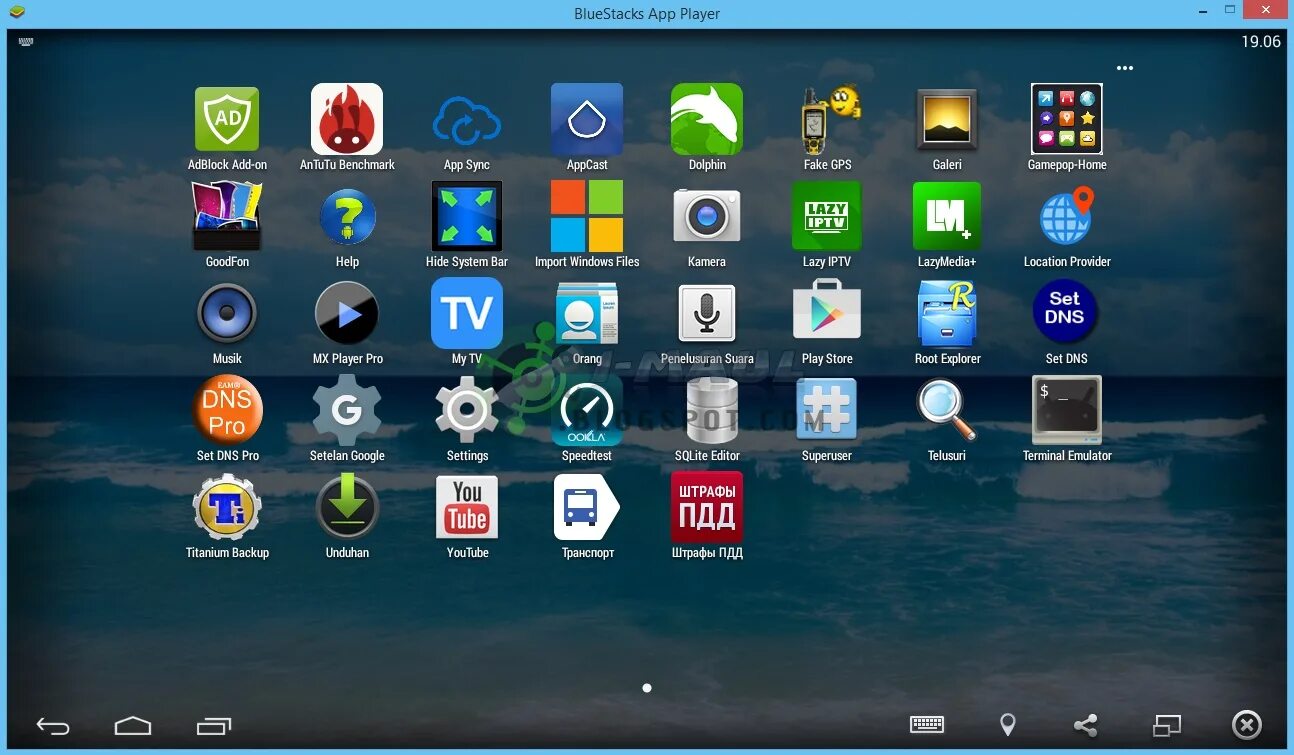Open the AdBlock Add-on app
Screen dimensions: 1294x755
pyautogui.click(x=227, y=119)
